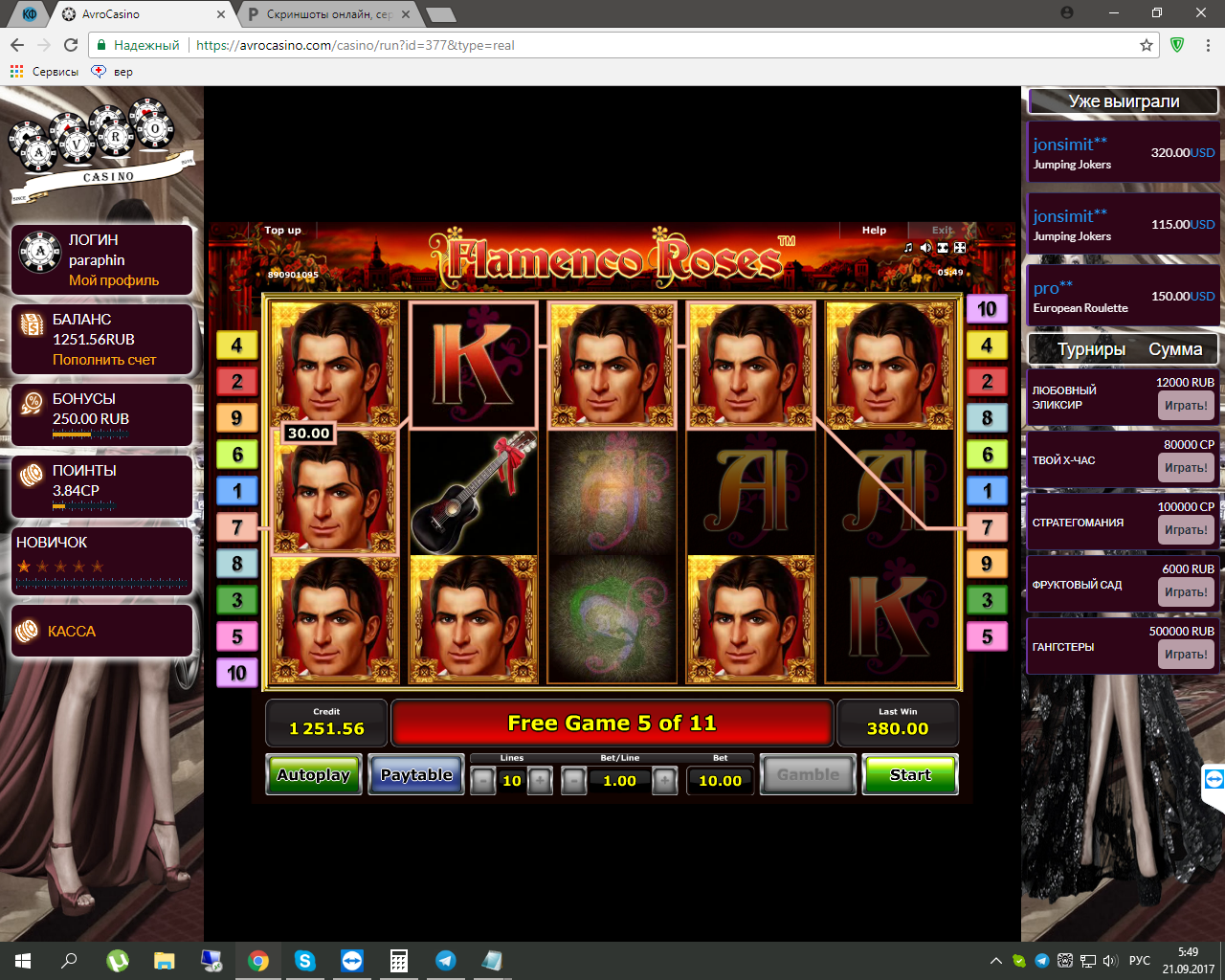The width and height of the screenshot is (1225, 980).
Task: Open the вер bookmark
Action: 112,72
